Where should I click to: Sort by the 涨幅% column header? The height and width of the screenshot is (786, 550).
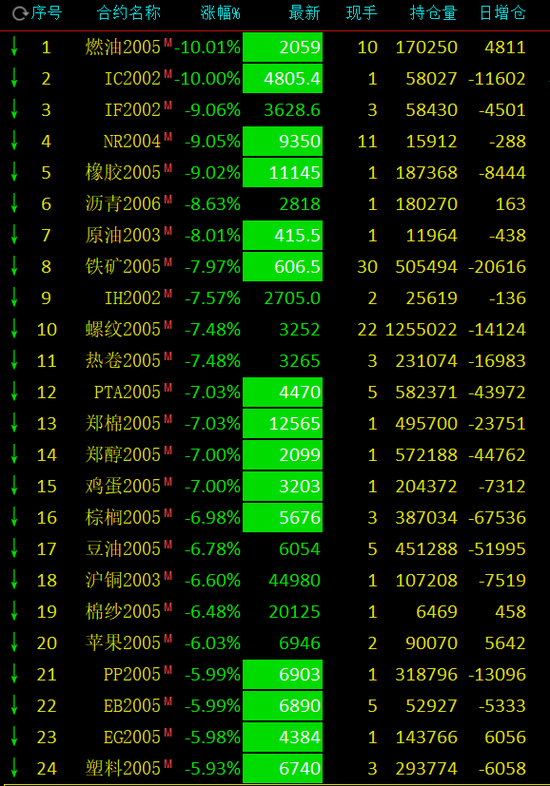pyautogui.click(x=220, y=13)
